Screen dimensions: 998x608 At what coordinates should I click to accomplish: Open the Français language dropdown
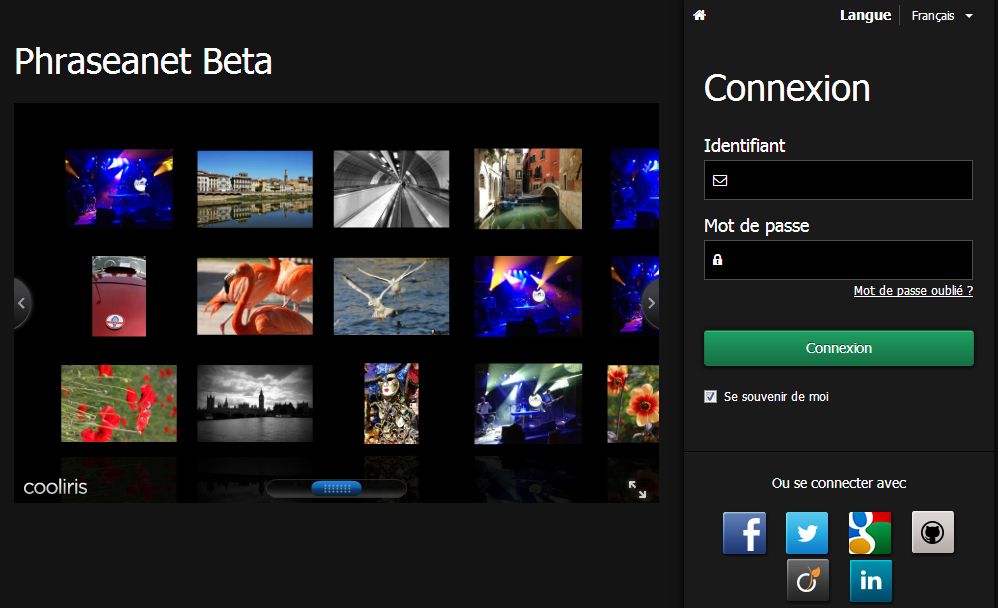(x=942, y=16)
